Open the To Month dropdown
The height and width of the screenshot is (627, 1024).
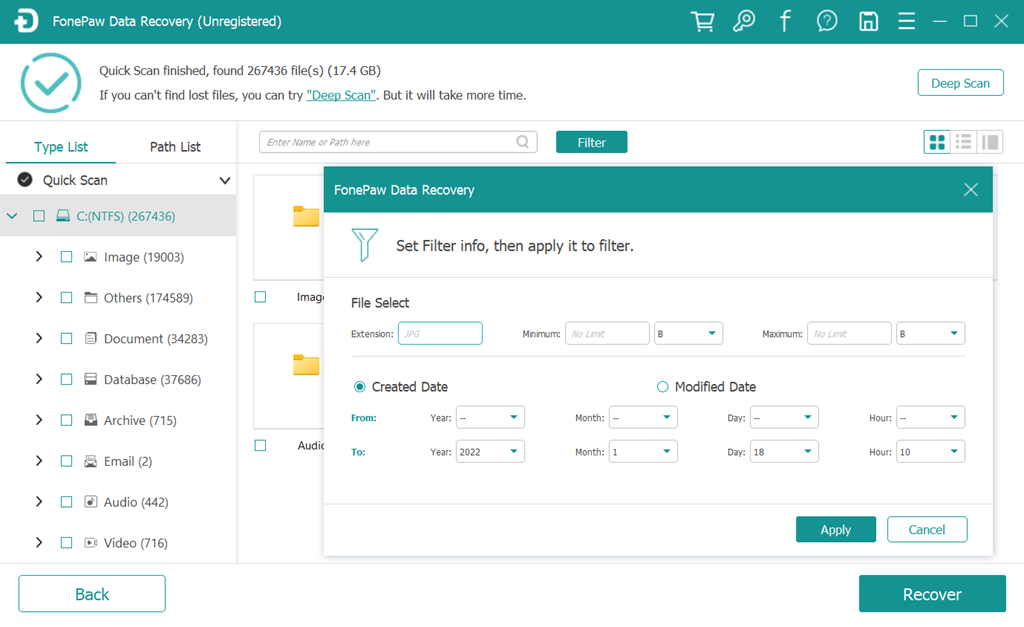(x=643, y=451)
